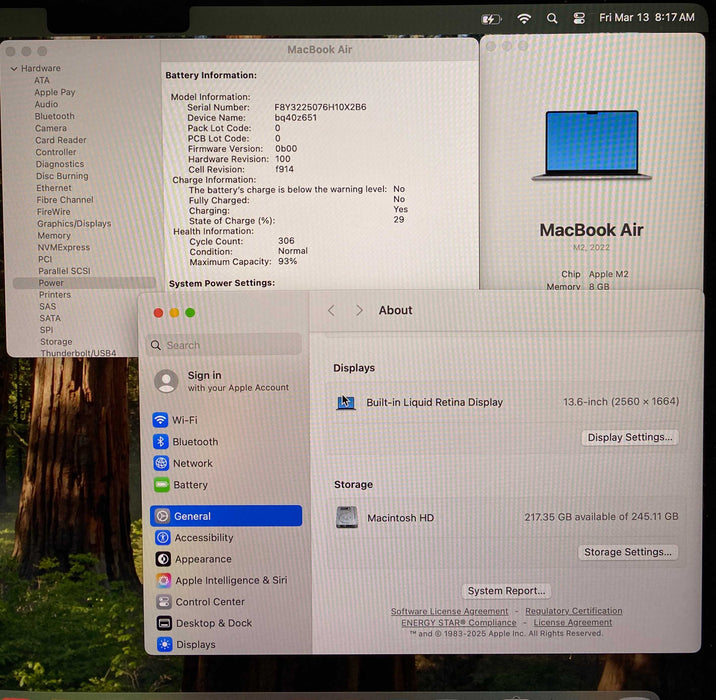Click the Cycle Count value 306
Image resolution: width=716 pixels, height=700 pixels.
tap(286, 241)
